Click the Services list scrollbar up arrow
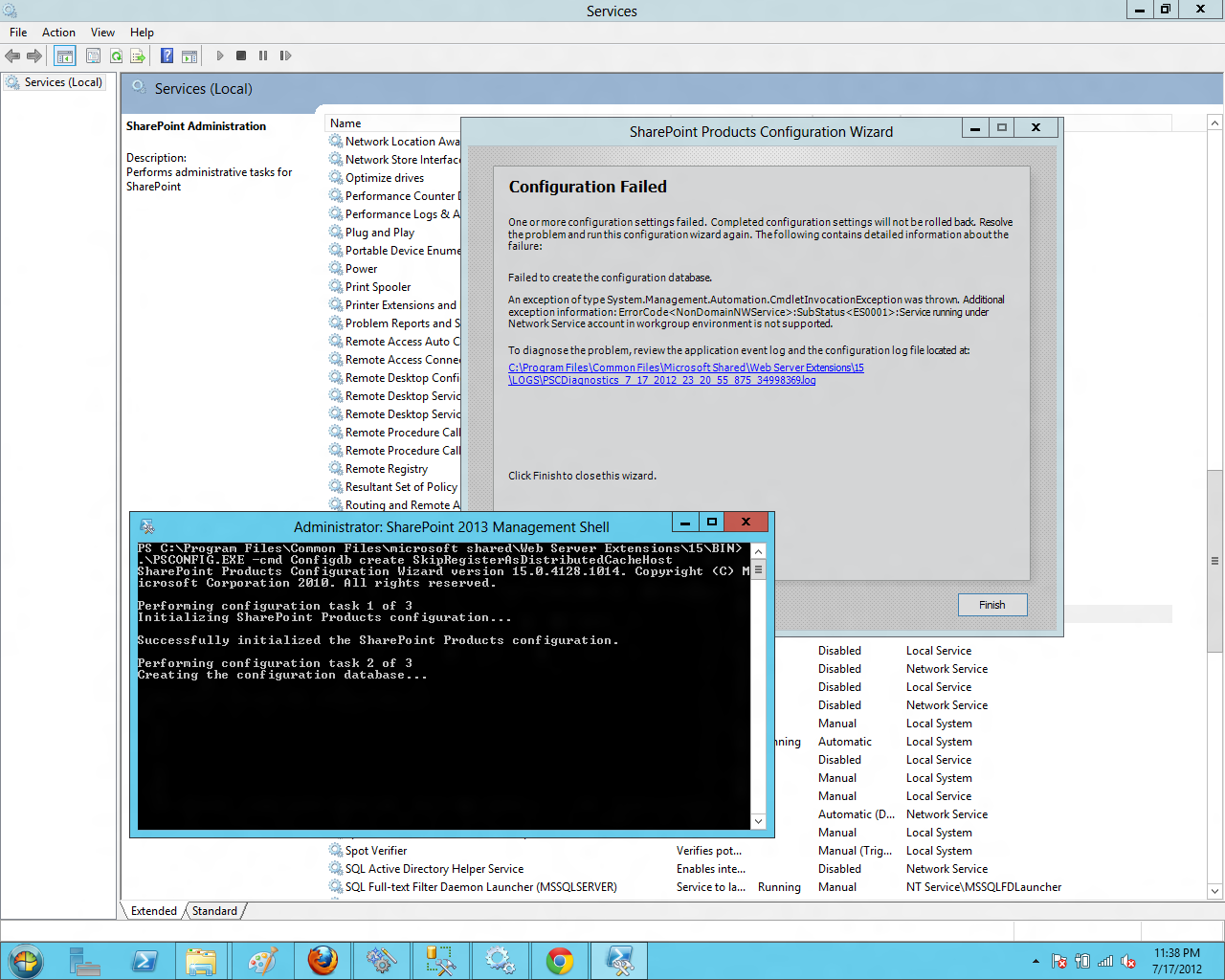Image resolution: width=1225 pixels, height=980 pixels. click(x=1214, y=123)
